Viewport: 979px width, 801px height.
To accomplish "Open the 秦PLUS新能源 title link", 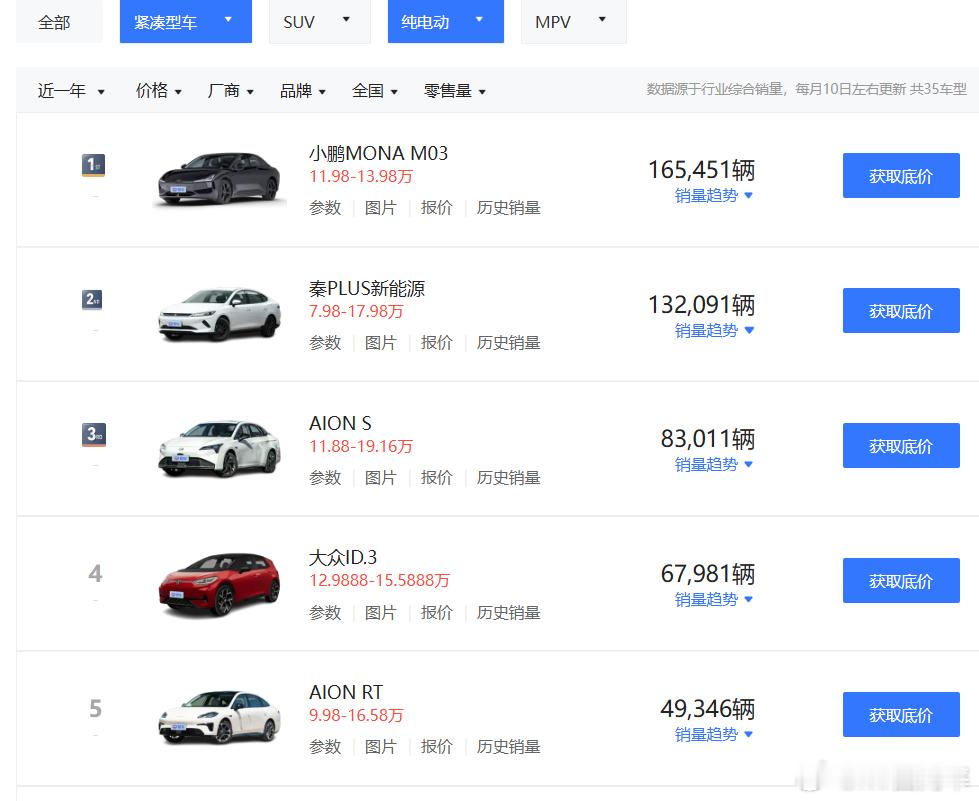I will pyautogui.click(x=367, y=288).
